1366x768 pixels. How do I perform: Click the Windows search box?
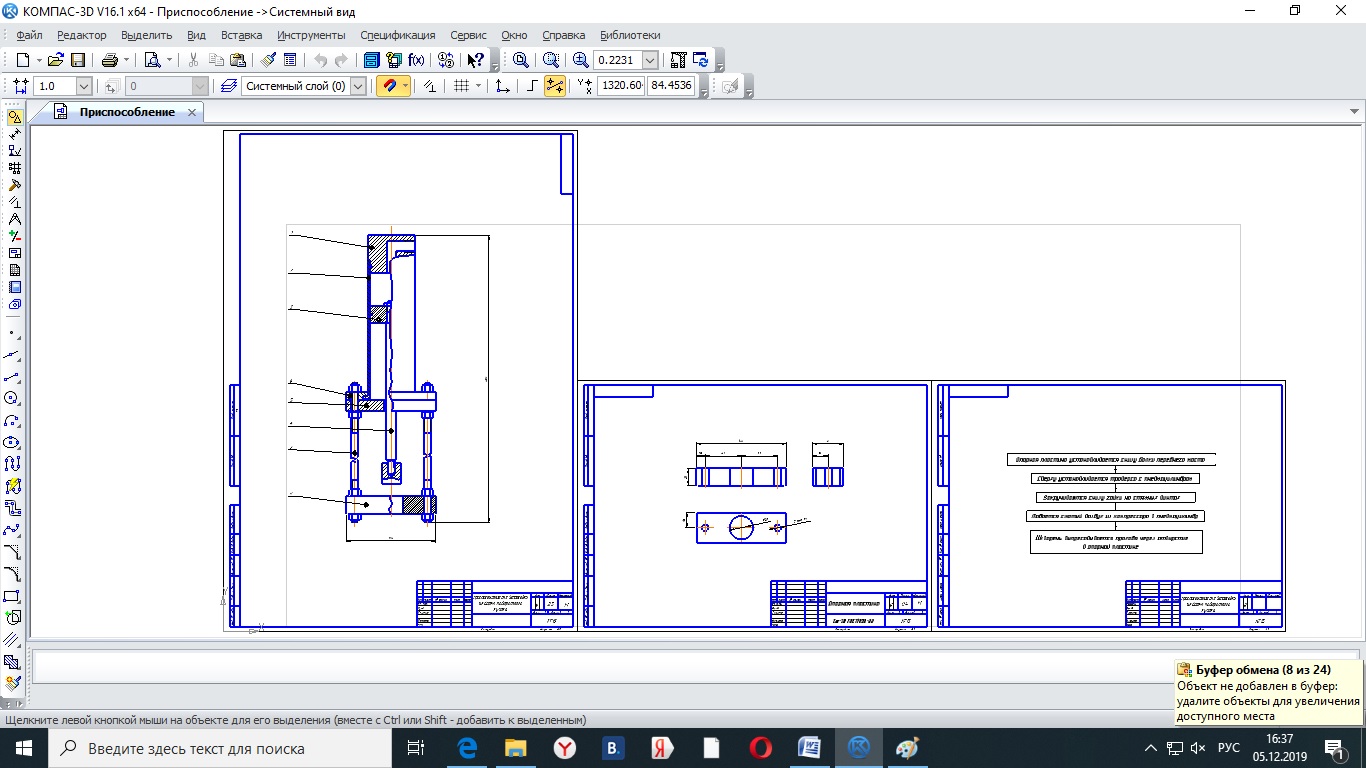click(x=218, y=748)
